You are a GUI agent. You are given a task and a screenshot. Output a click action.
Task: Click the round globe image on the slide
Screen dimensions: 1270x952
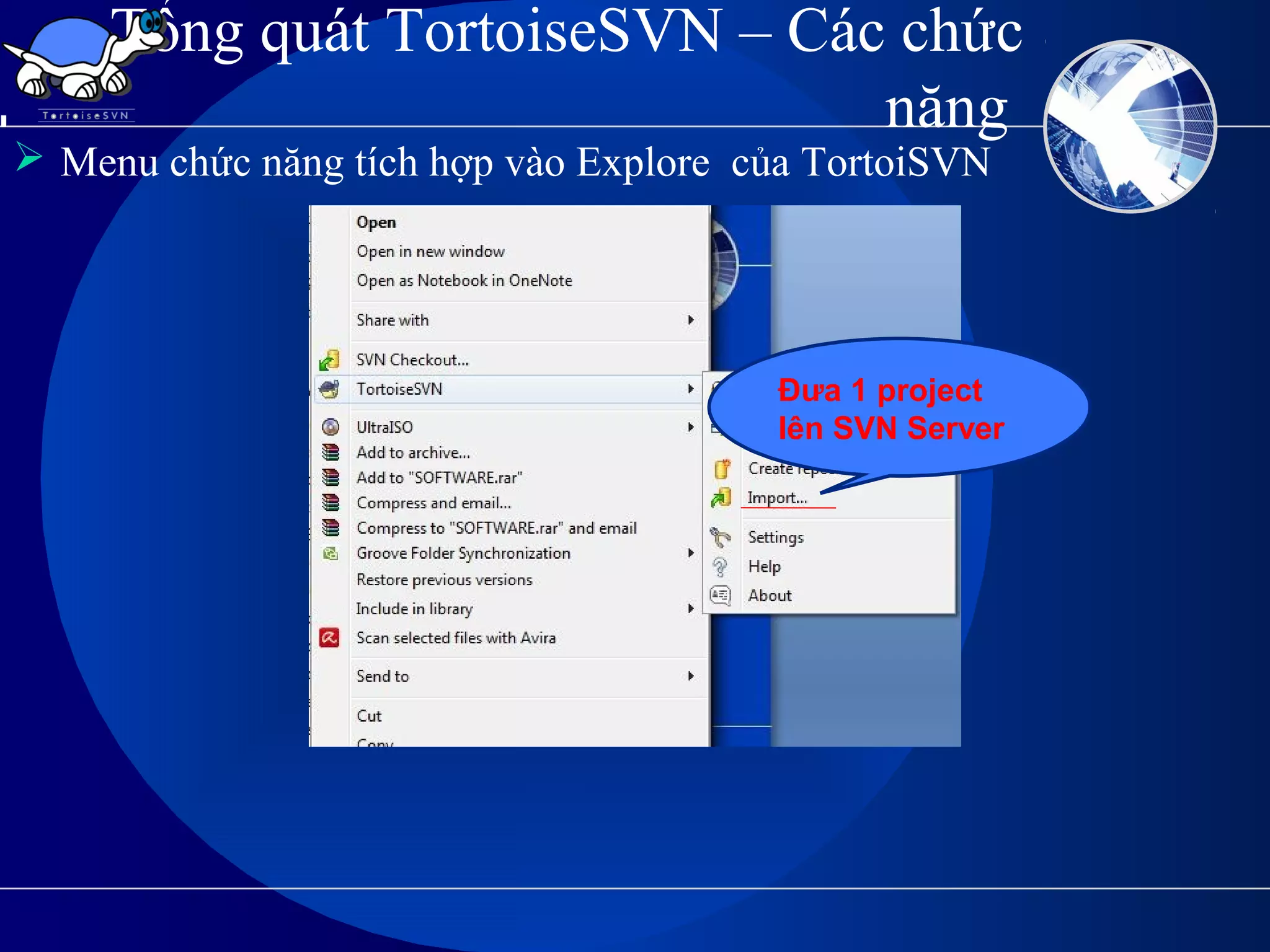1130,126
